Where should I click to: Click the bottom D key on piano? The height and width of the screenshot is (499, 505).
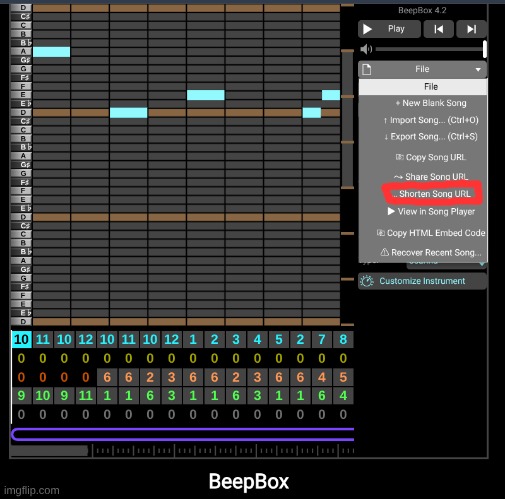[x=22, y=322]
